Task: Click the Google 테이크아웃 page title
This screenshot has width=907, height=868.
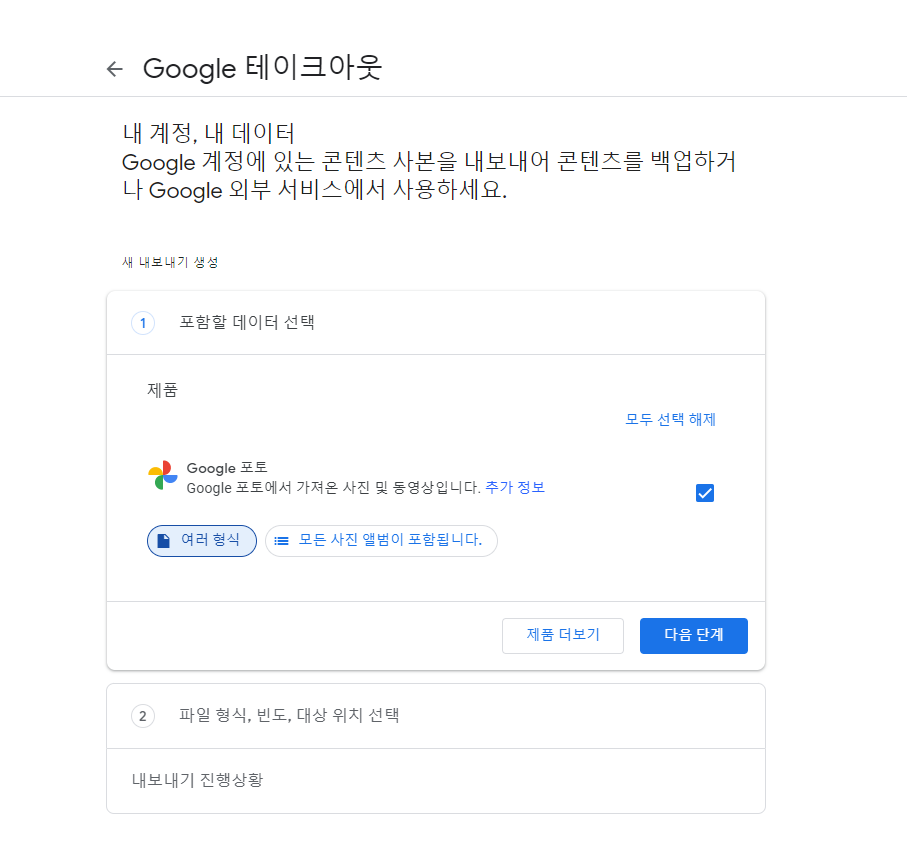Action: click(x=262, y=68)
